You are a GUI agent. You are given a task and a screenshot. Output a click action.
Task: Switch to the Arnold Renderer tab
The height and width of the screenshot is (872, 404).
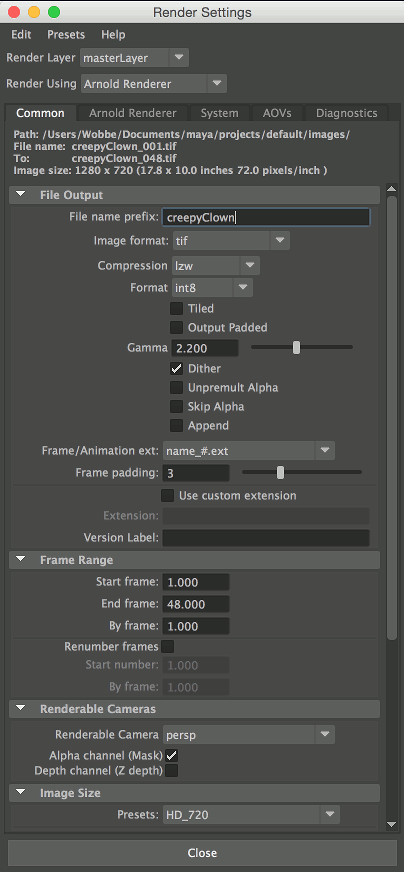click(132, 113)
